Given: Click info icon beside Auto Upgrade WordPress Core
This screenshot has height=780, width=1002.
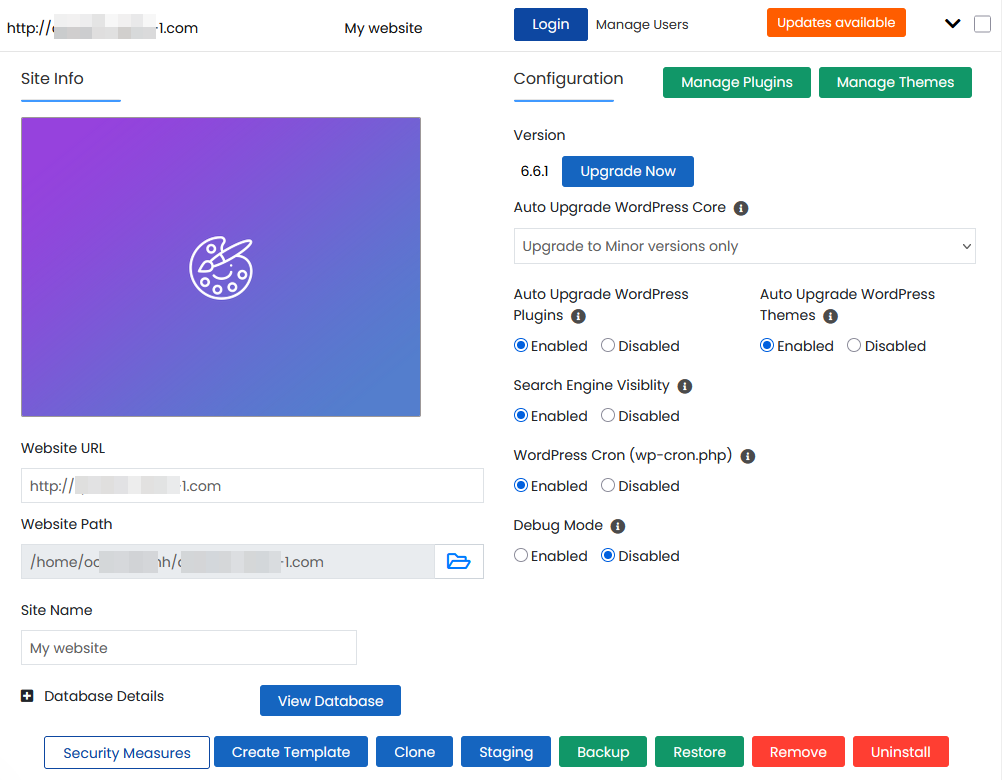Looking at the screenshot, I should (x=741, y=208).
